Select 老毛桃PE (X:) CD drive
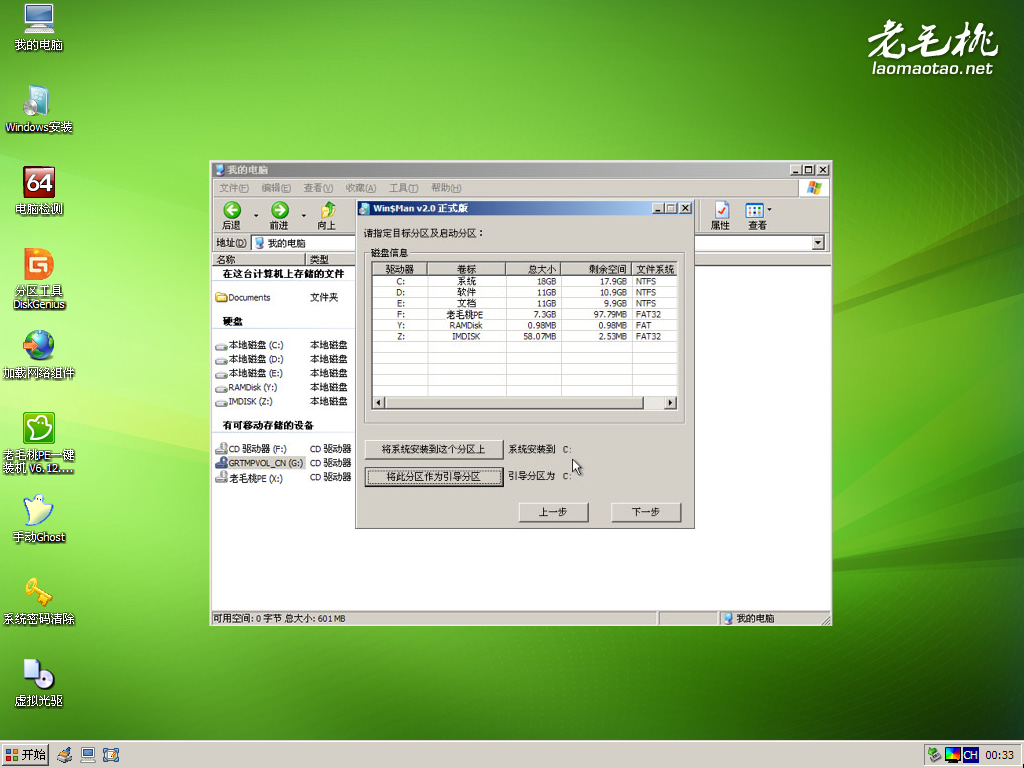Image resolution: width=1024 pixels, height=768 pixels. 249,478
